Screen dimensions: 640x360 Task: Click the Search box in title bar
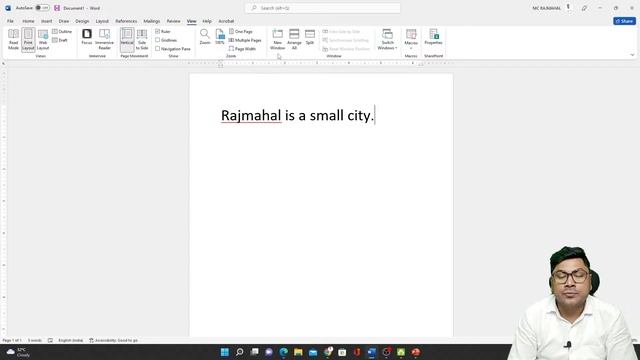(x=322, y=8)
